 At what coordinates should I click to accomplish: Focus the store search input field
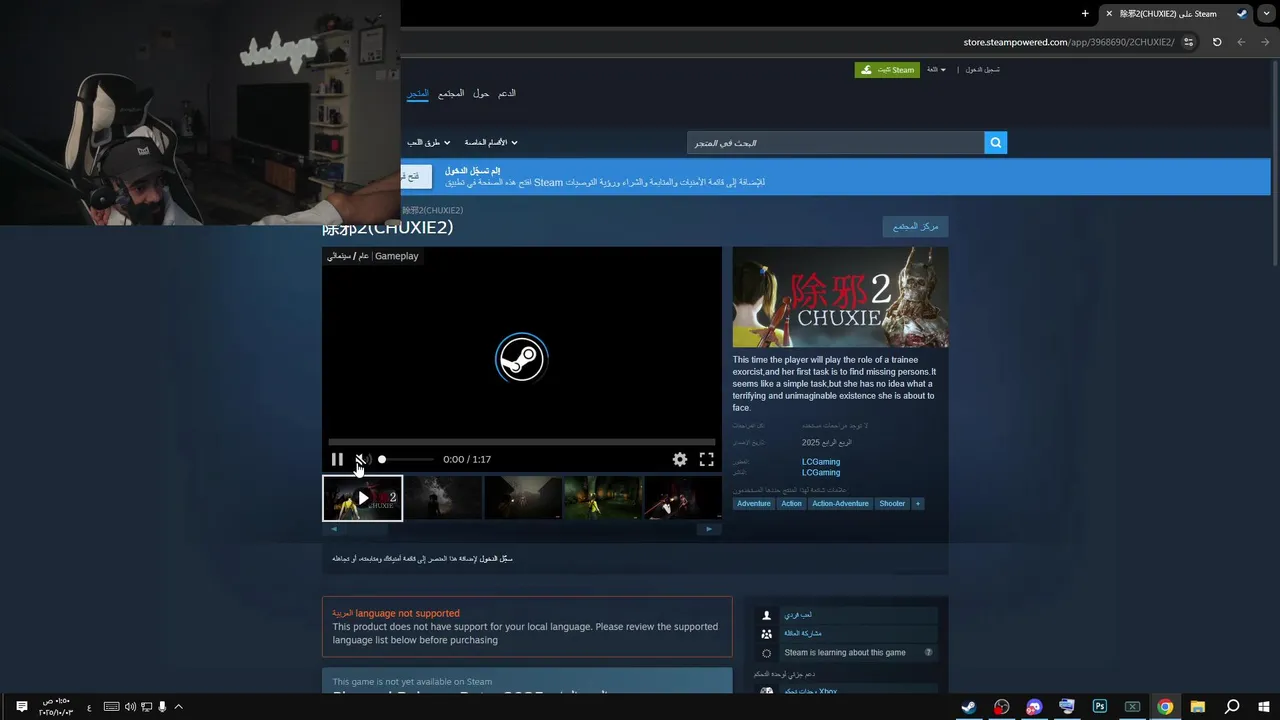point(835,143)
